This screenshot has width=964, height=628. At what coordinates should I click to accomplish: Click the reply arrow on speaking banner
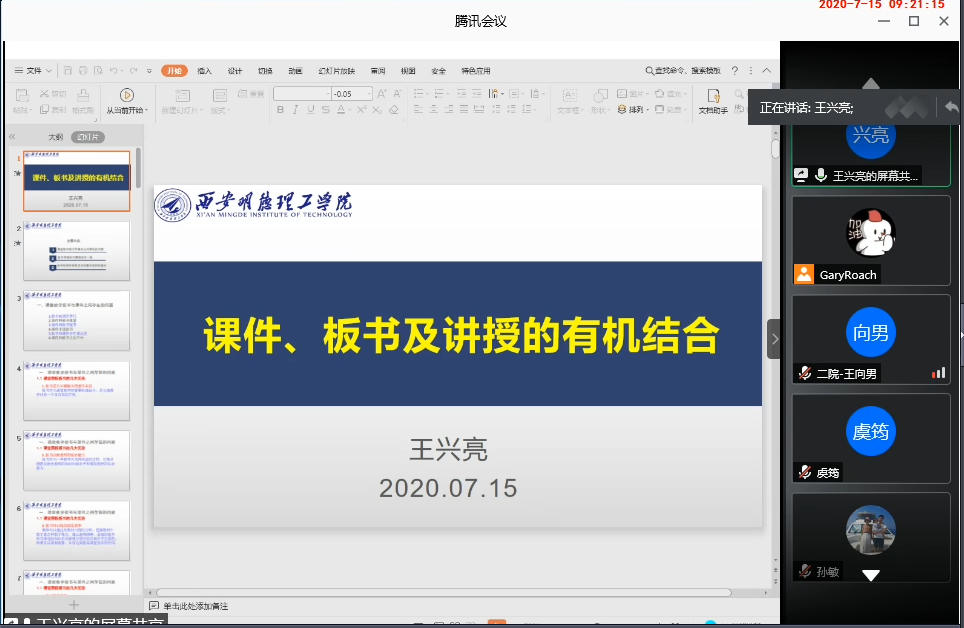951,107
